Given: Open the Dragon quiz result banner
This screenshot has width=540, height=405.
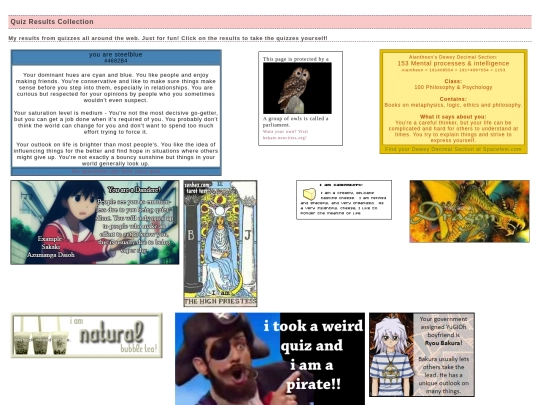Looking at the screenshot, I should [469, 211].
